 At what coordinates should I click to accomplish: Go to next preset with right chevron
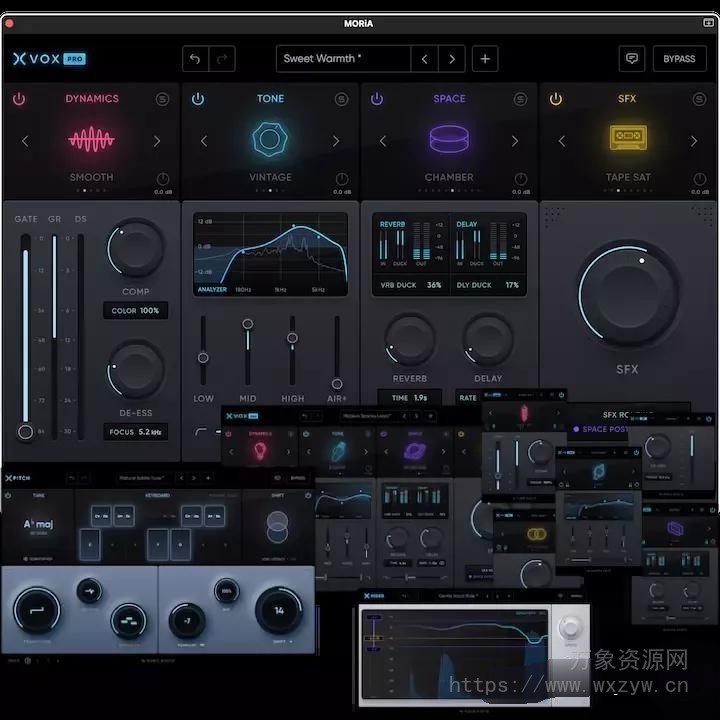(452, 59)
